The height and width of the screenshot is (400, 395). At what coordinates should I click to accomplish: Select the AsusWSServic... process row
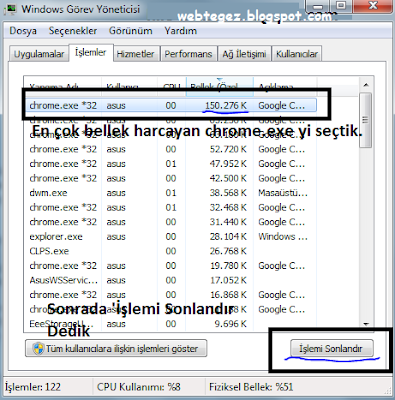pos(171,280)
